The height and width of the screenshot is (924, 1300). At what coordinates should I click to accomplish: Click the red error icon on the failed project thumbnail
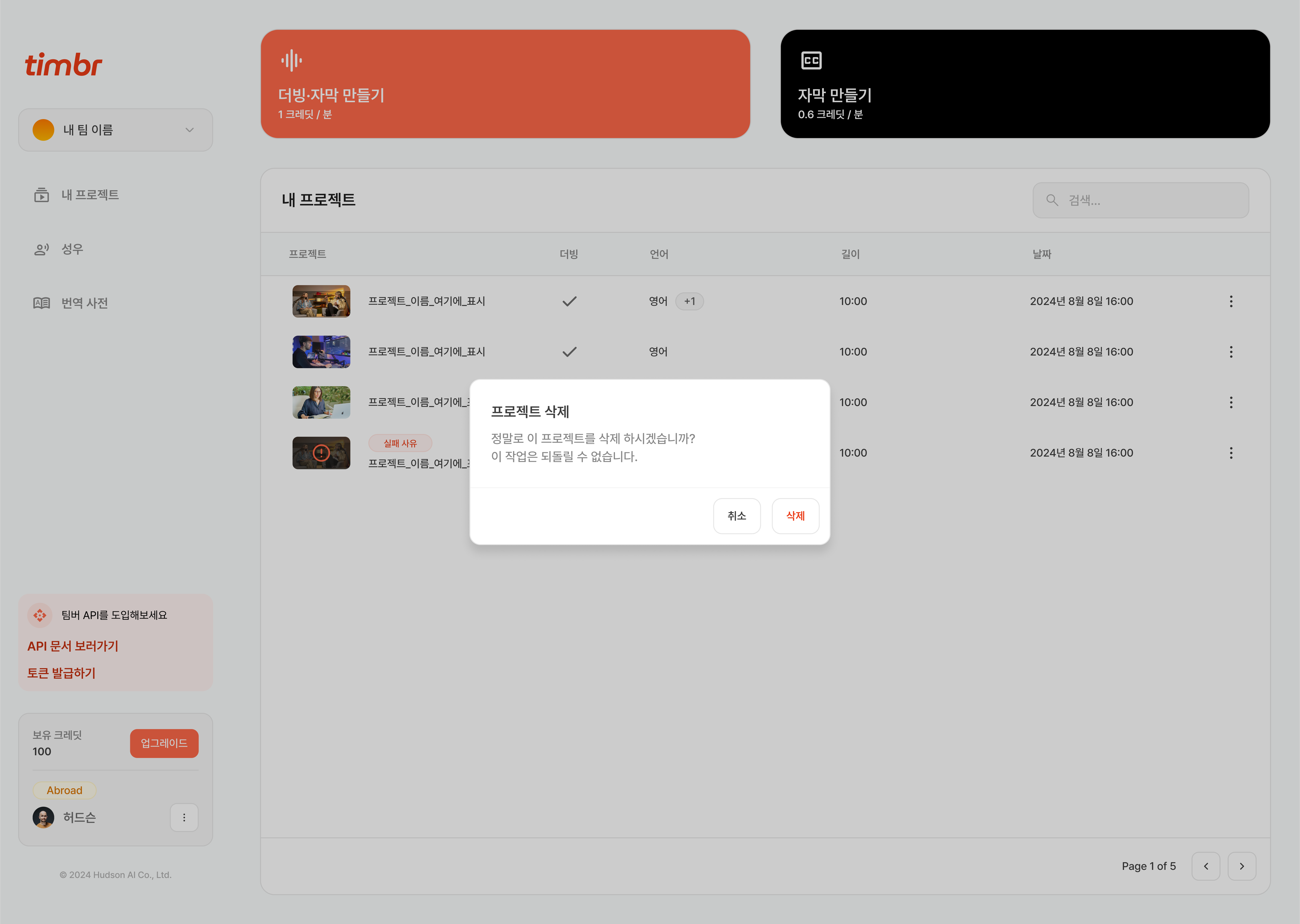point(321,453)
